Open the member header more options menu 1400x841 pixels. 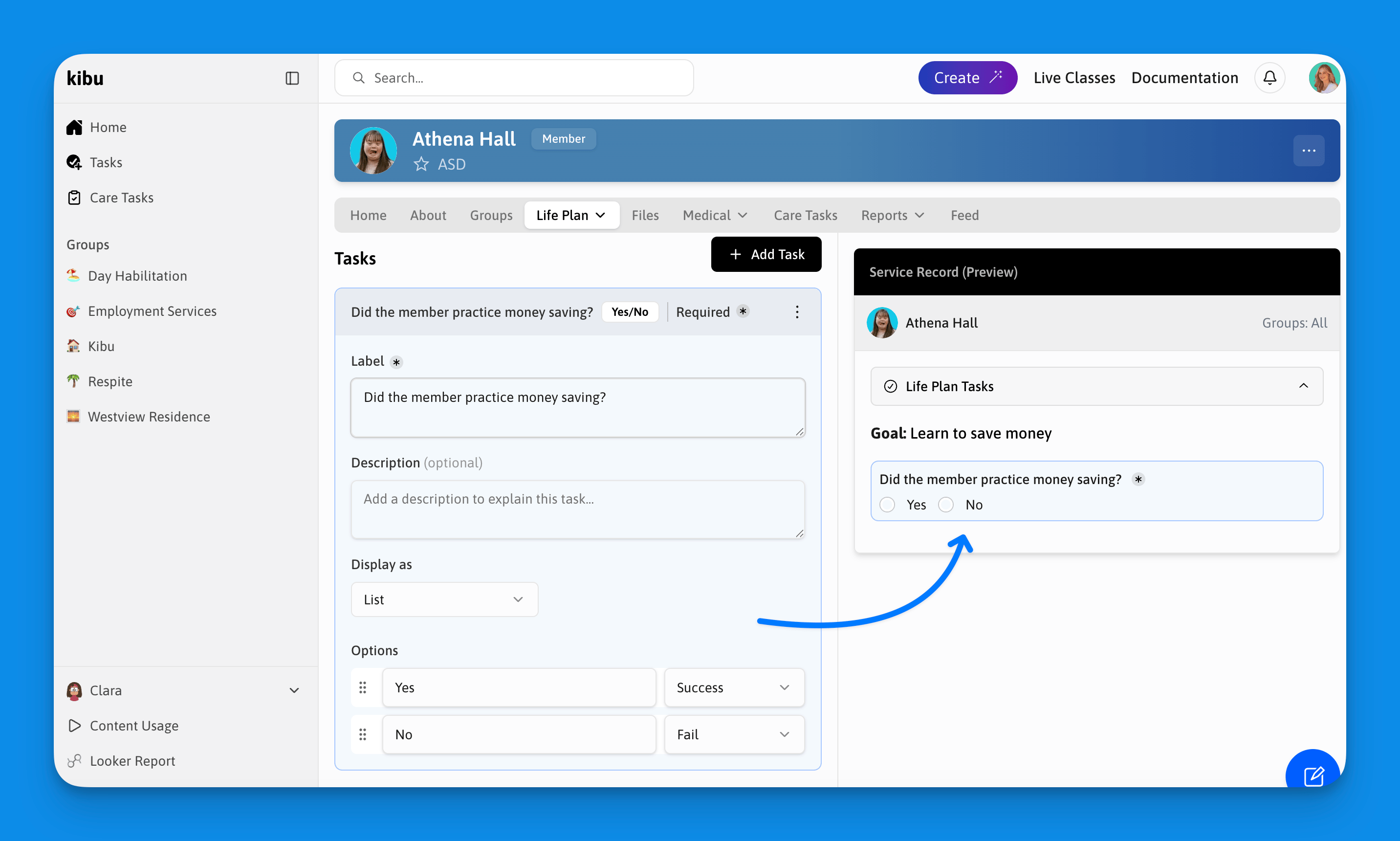click(1309, 150)
